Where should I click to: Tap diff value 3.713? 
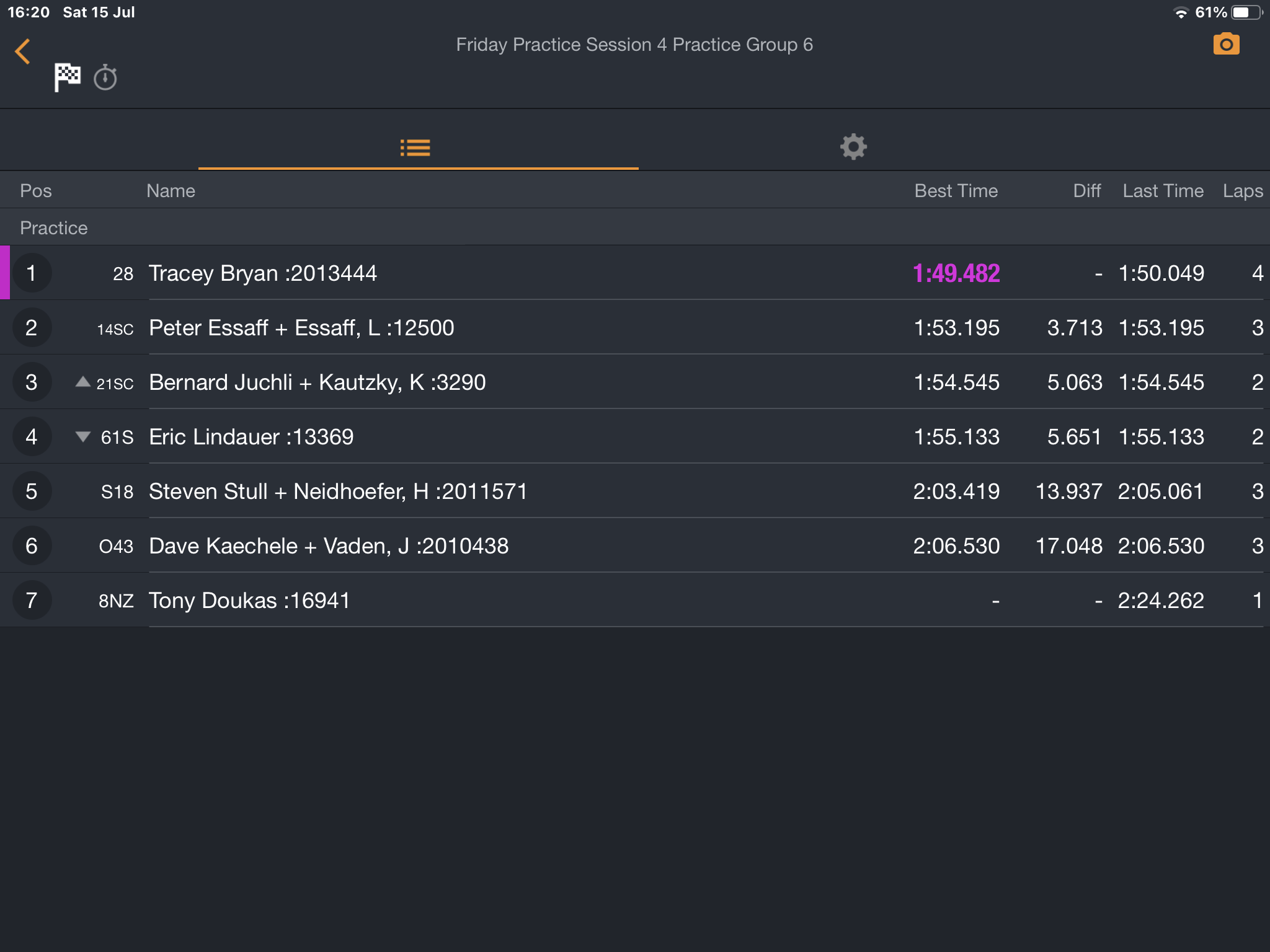point(1075,328)
